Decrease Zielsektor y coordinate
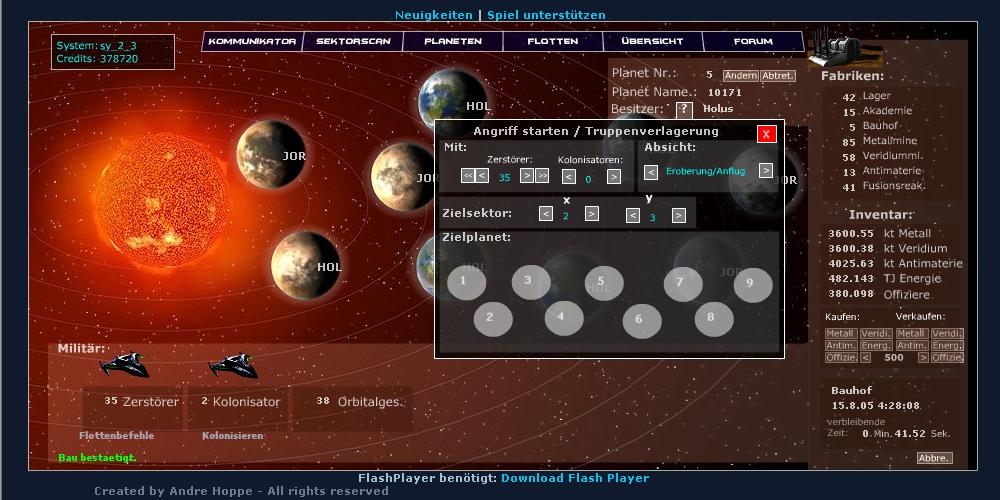Screen dimensions: 1000x500 632,214
